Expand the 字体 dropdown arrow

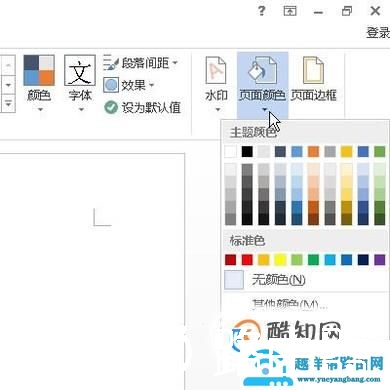point(81,109)
